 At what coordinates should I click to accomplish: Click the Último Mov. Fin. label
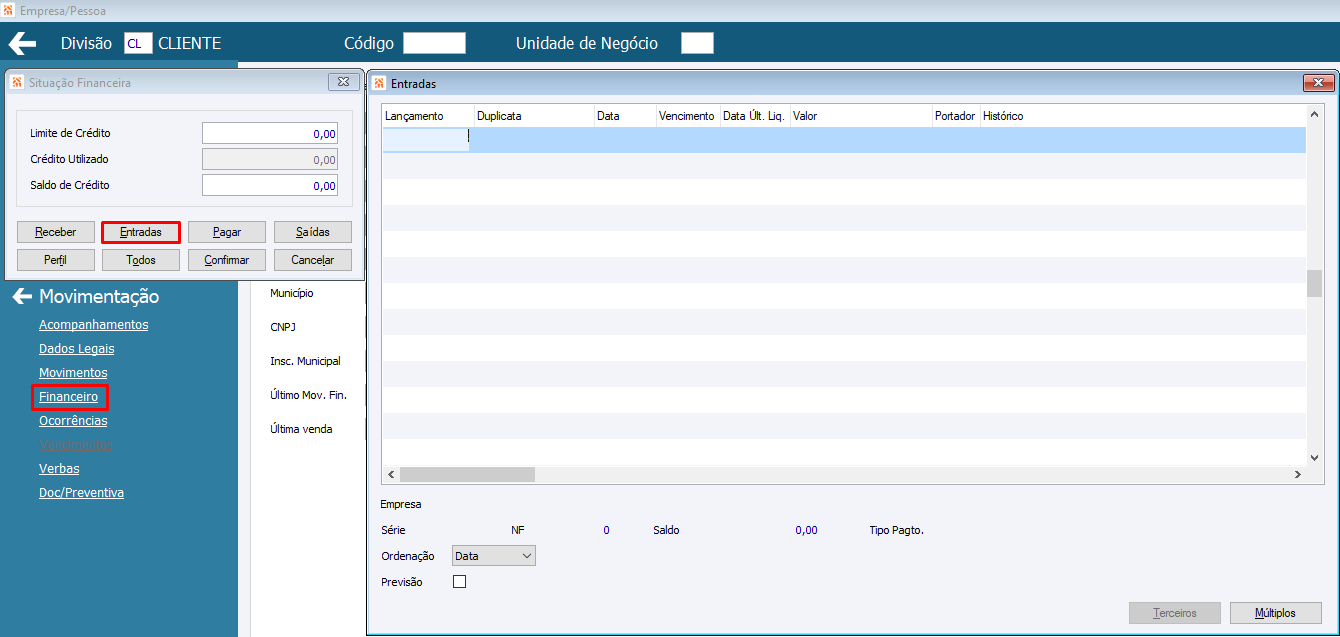308,395
